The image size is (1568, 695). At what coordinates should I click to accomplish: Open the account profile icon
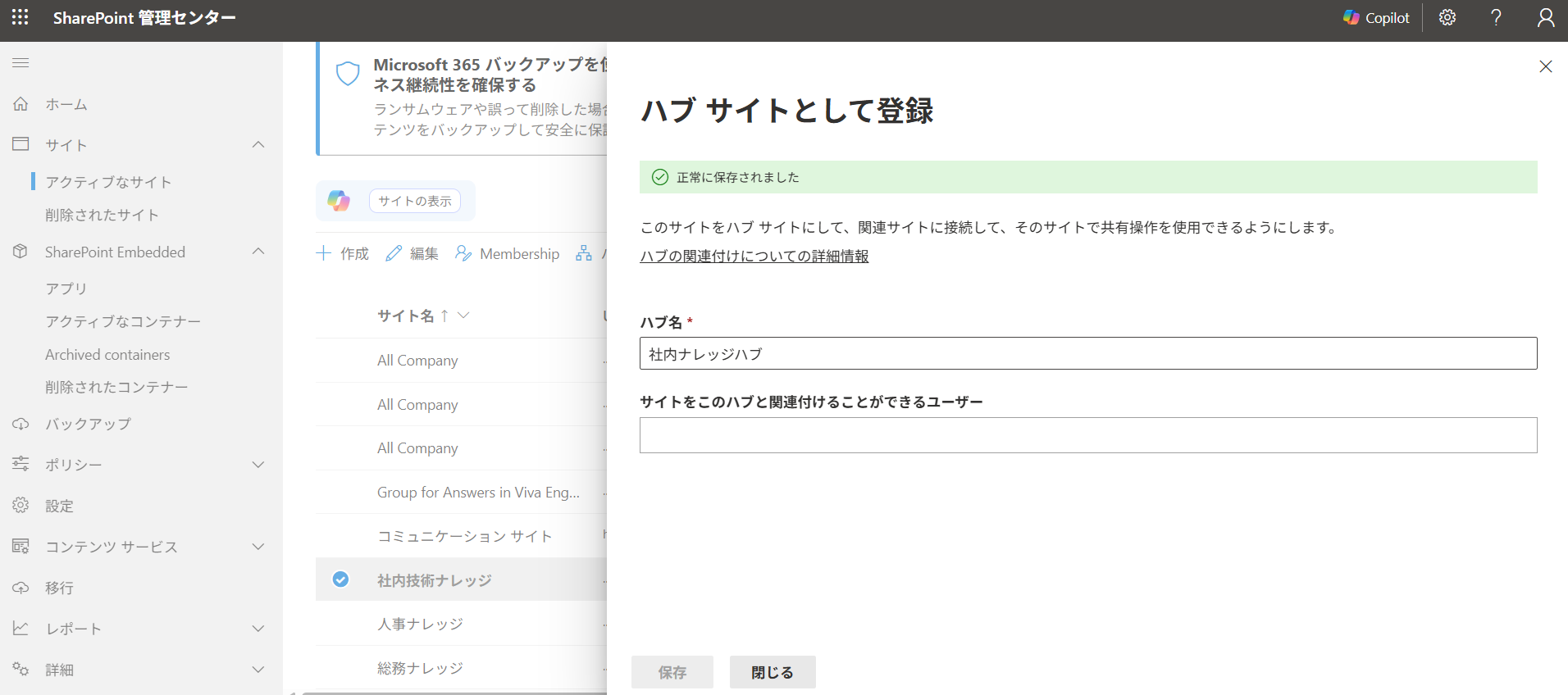coord(1546,17)
